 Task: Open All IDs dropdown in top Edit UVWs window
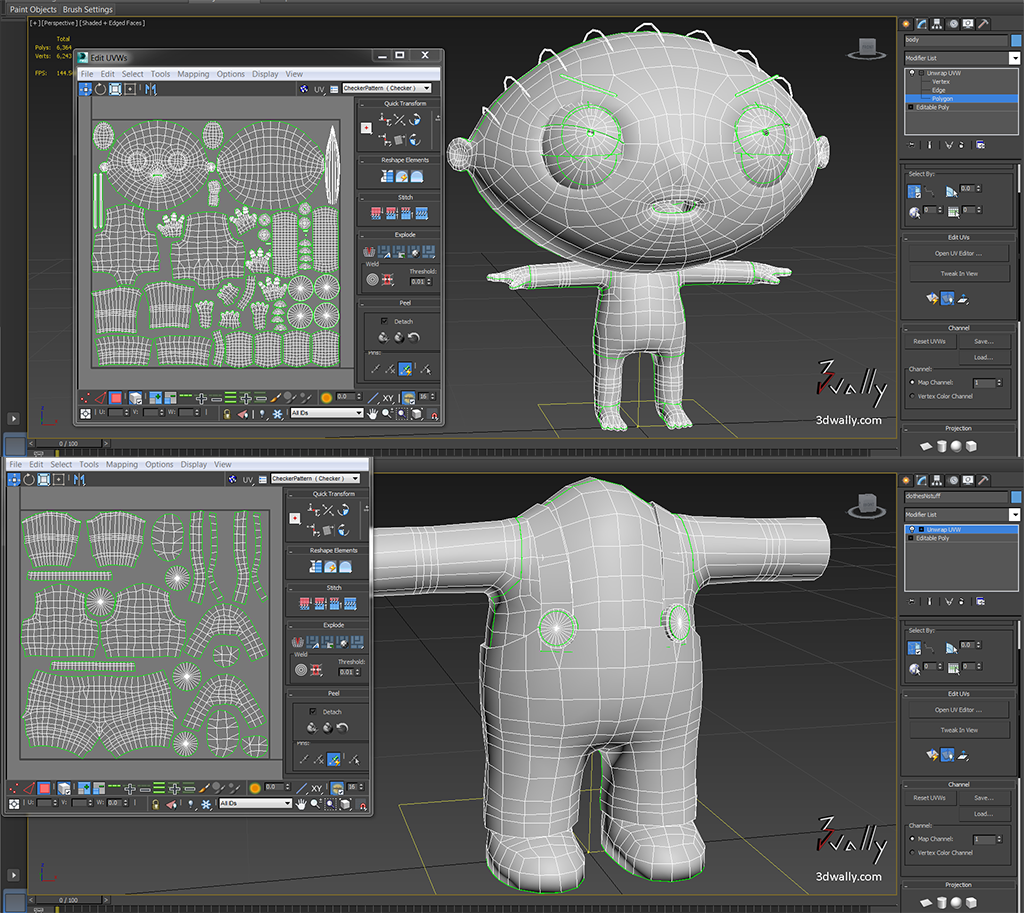point(327,413)
